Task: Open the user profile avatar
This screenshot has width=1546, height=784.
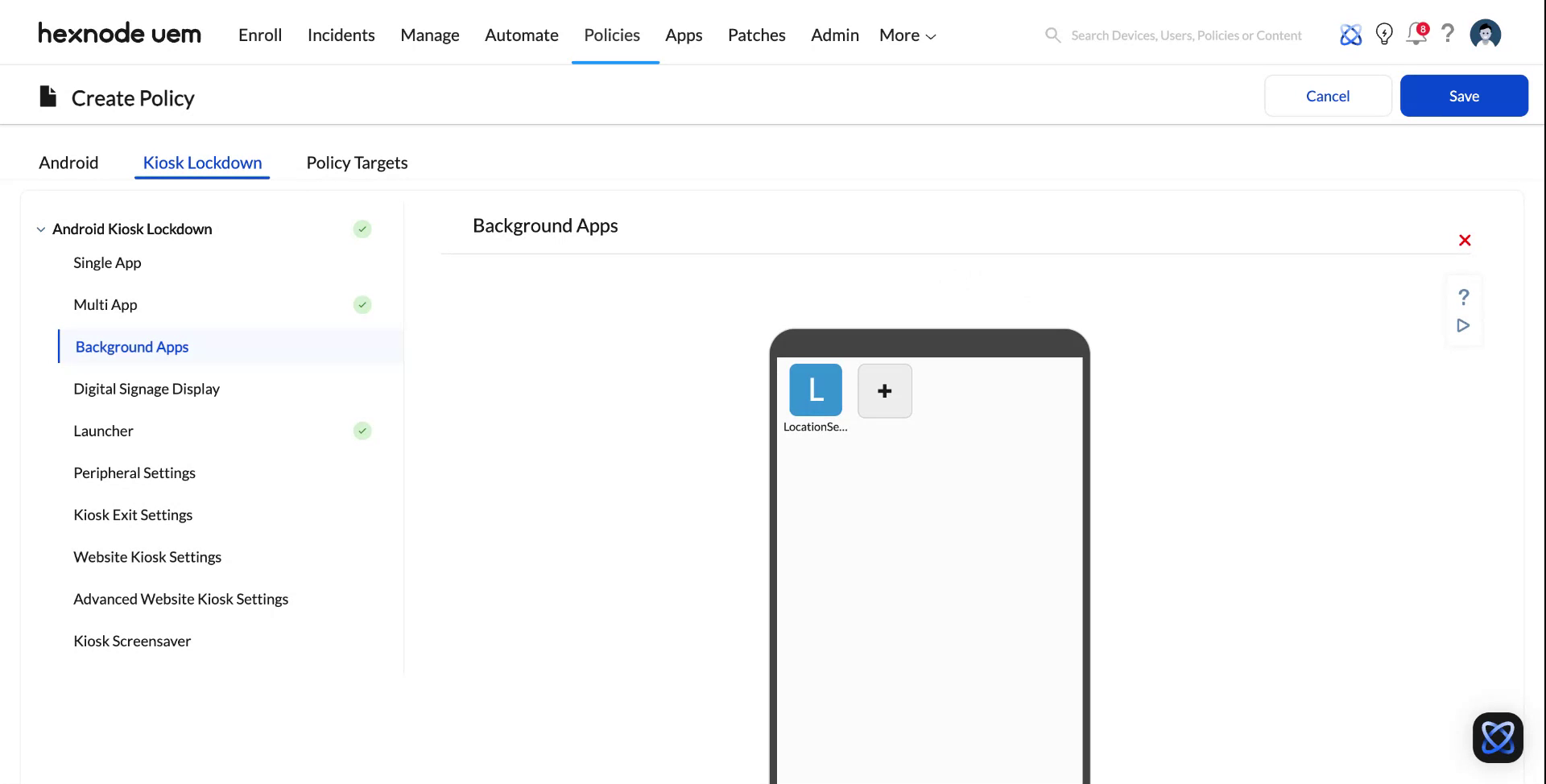Action: [x=1485, y=34]
